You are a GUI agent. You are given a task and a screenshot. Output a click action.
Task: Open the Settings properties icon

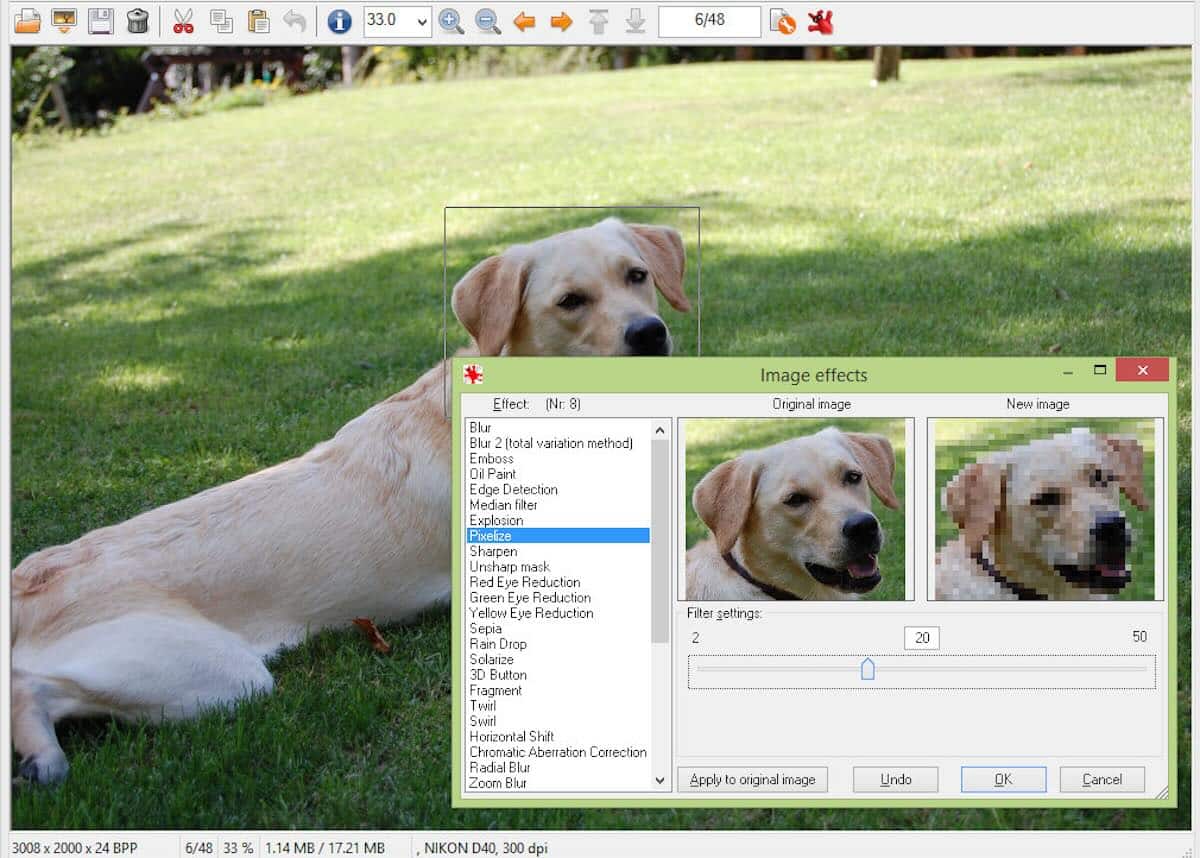click(x=783, y=21)
